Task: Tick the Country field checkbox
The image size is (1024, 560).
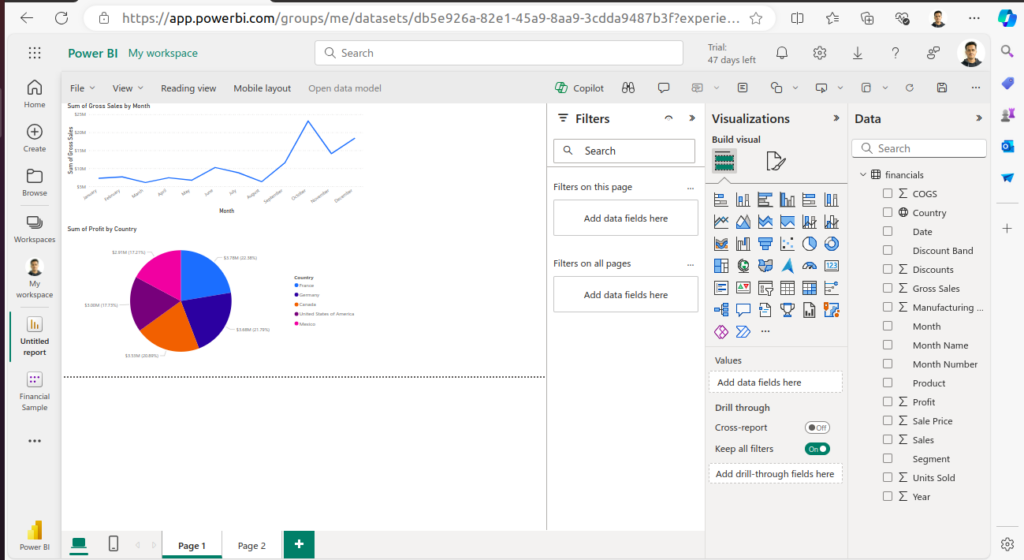Action: (887, 213)
